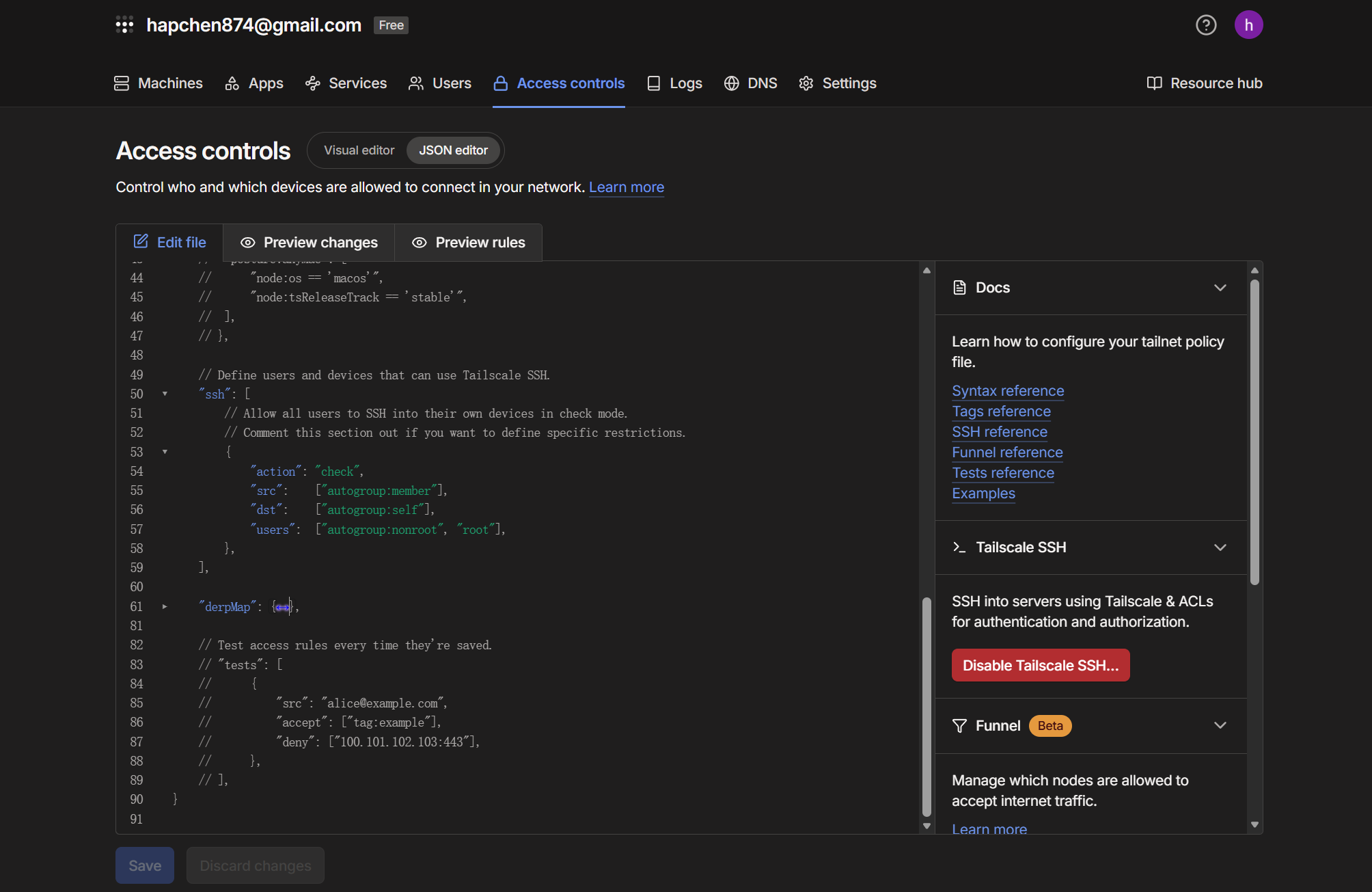Expand the folded derpMap block marker

click(282, 607)
